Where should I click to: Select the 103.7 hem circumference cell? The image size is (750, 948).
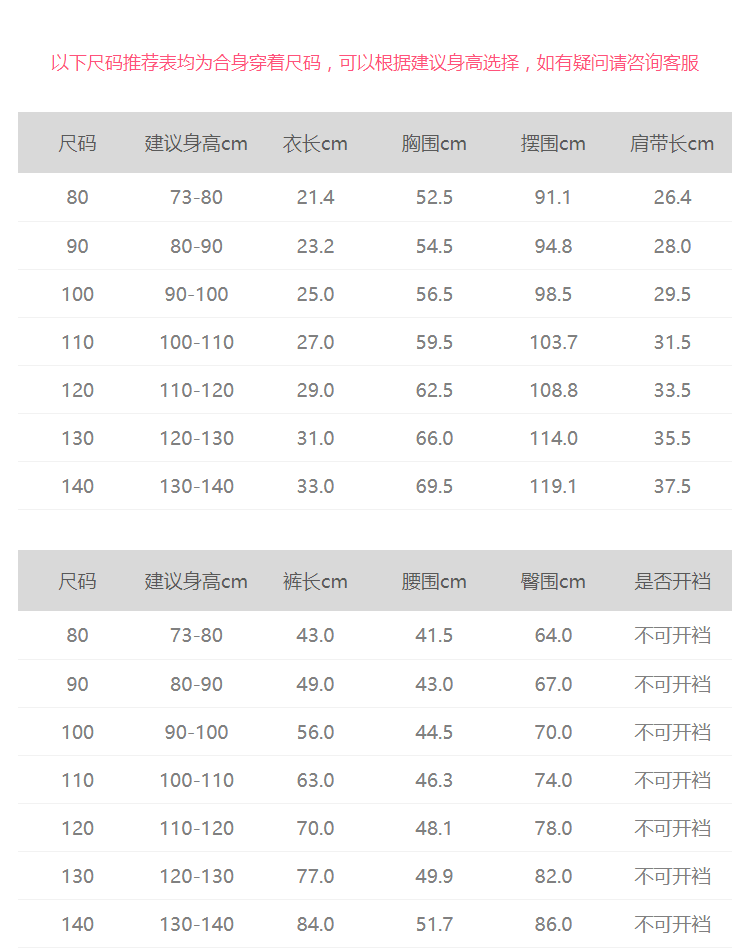(553, 342)
